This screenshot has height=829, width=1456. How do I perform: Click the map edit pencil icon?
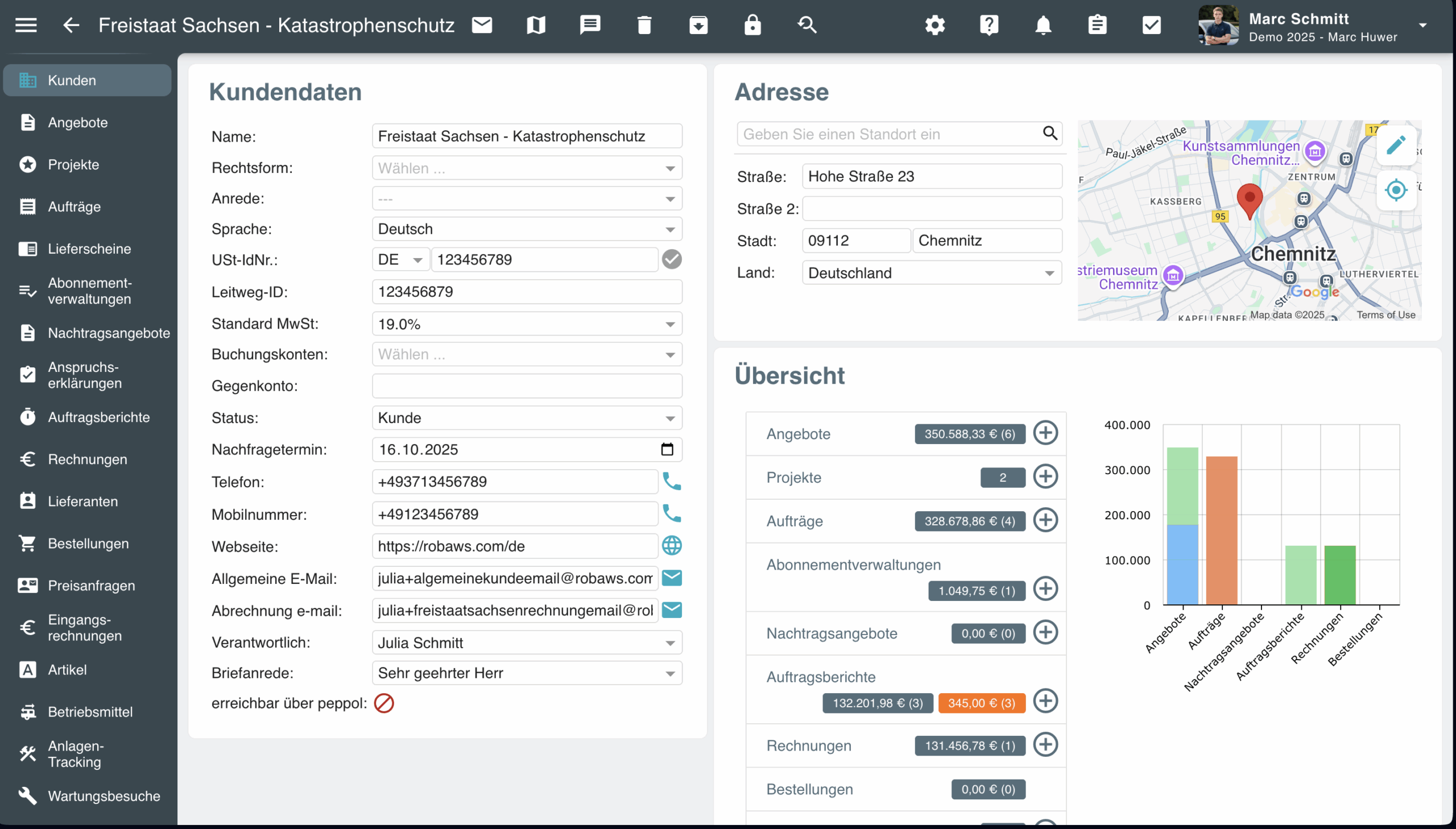[x=1396, y=145]
